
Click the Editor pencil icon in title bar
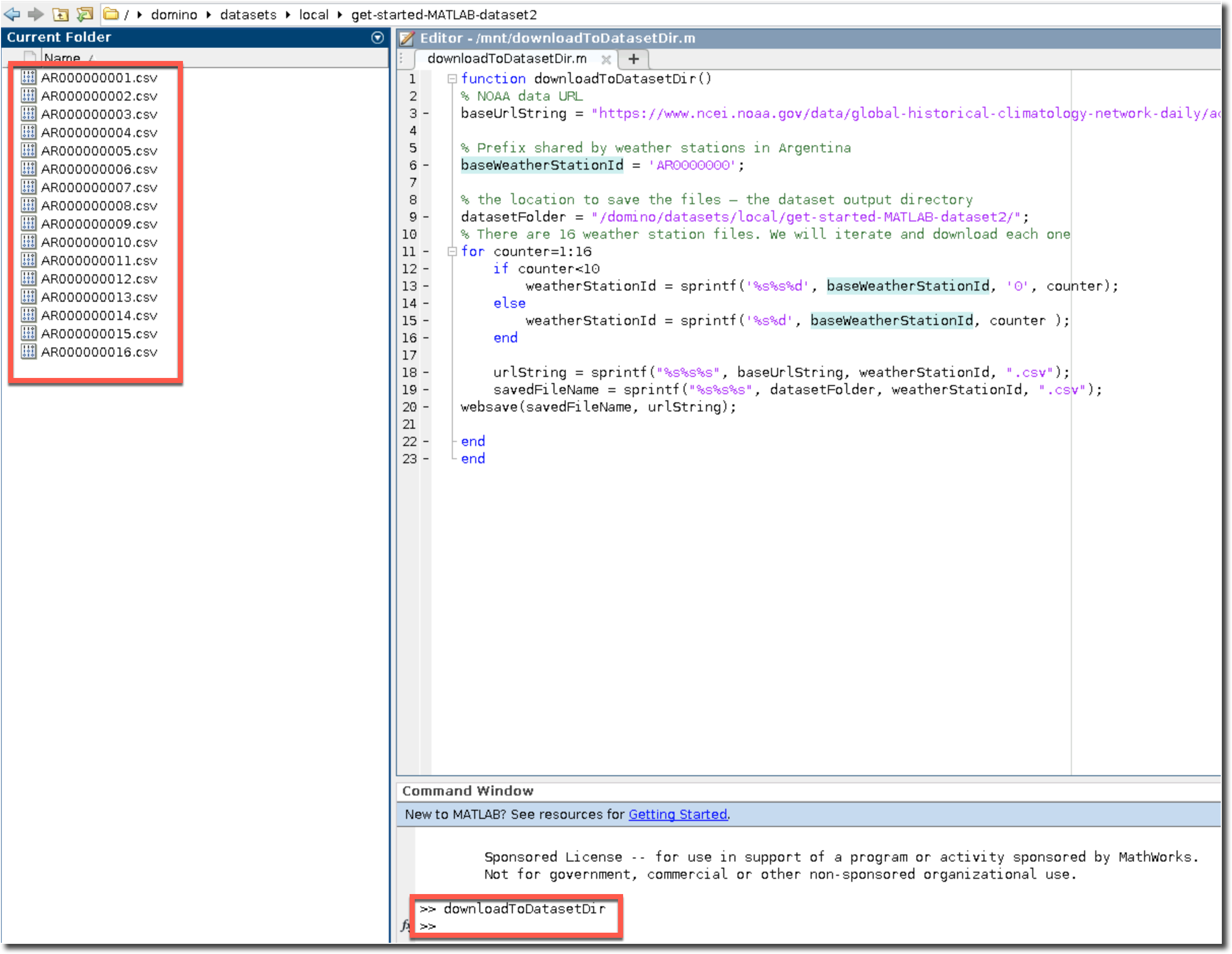point(407,38)
